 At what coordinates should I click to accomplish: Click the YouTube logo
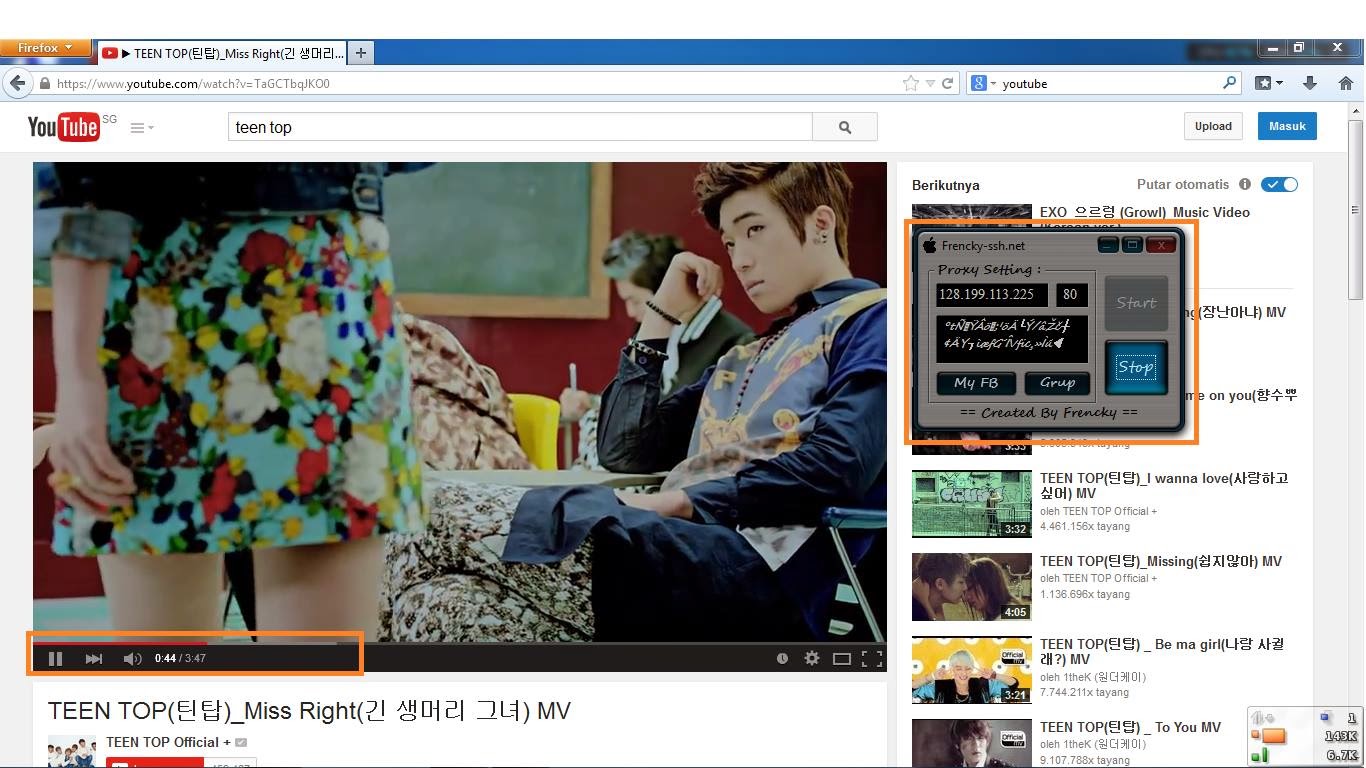coord(63,127)
